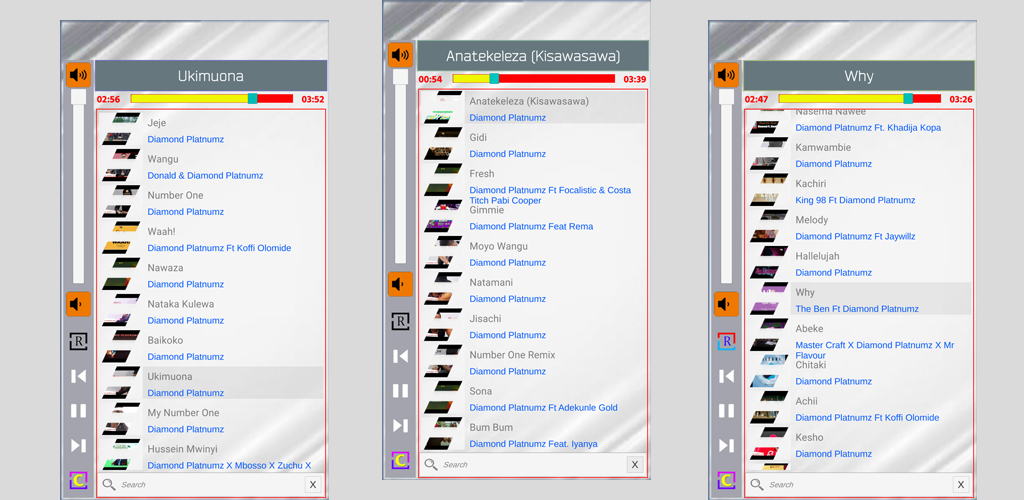The width and height of the screenshot is (1024, 500).
Task: Clear search with X in Why player
Action: point(961,484)
